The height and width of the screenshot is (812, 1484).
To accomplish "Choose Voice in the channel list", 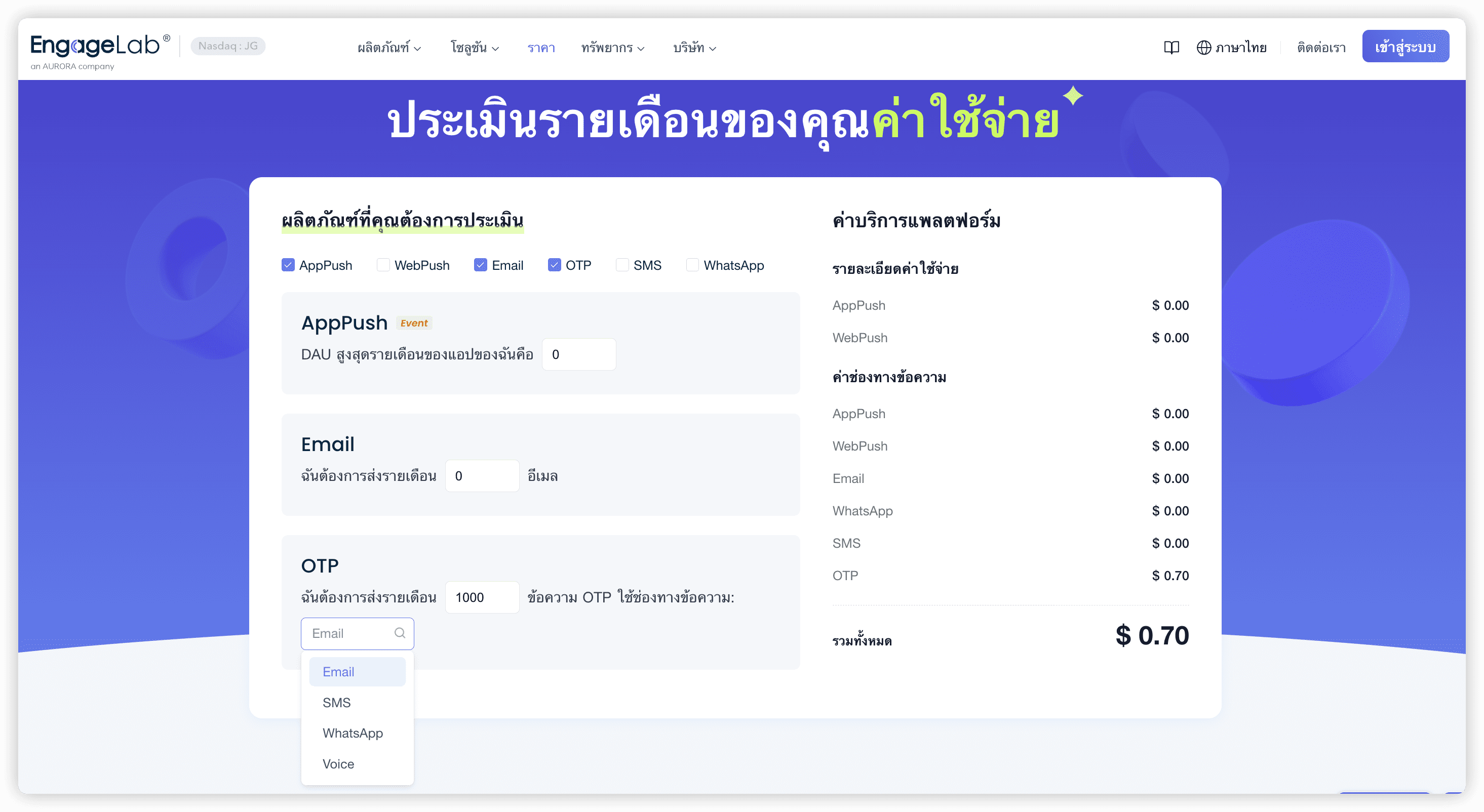I will point(357,764).
